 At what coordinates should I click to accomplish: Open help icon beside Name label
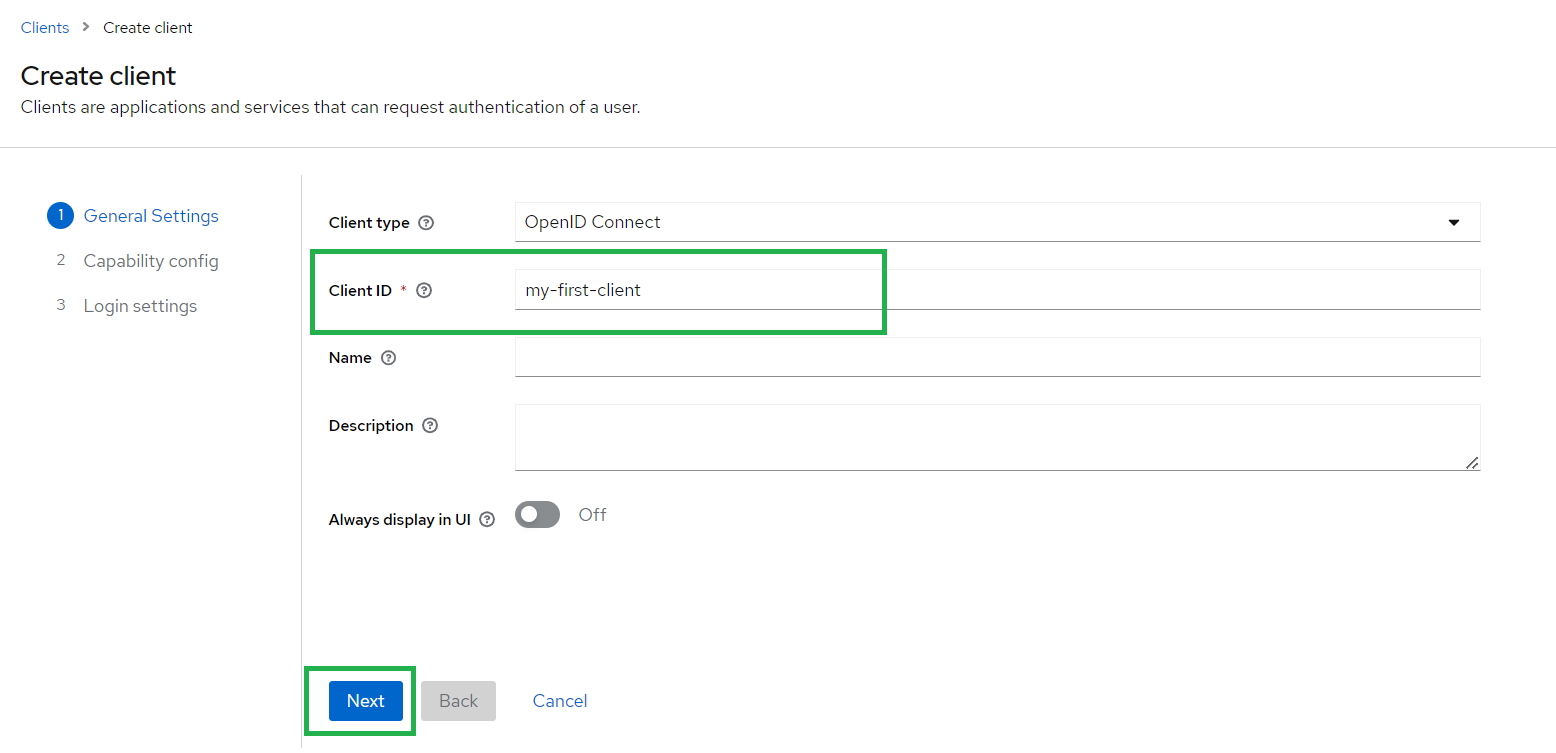pos(389,358)
